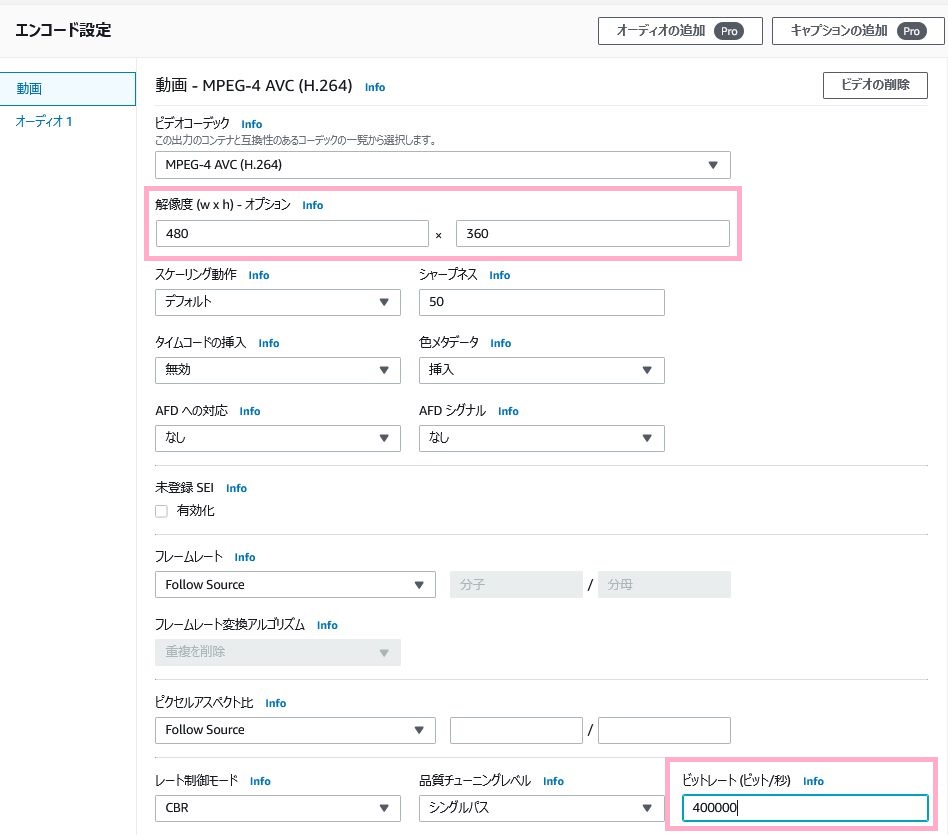Expand the フレームレート Follow Source dropdown
The image size is (948, 835).
point(295,585)
